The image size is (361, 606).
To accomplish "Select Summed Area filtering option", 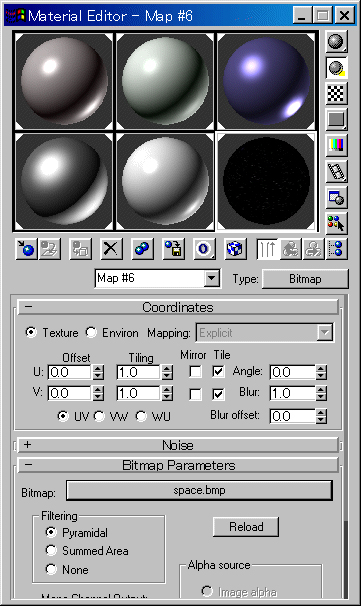I will pos(51,550).
